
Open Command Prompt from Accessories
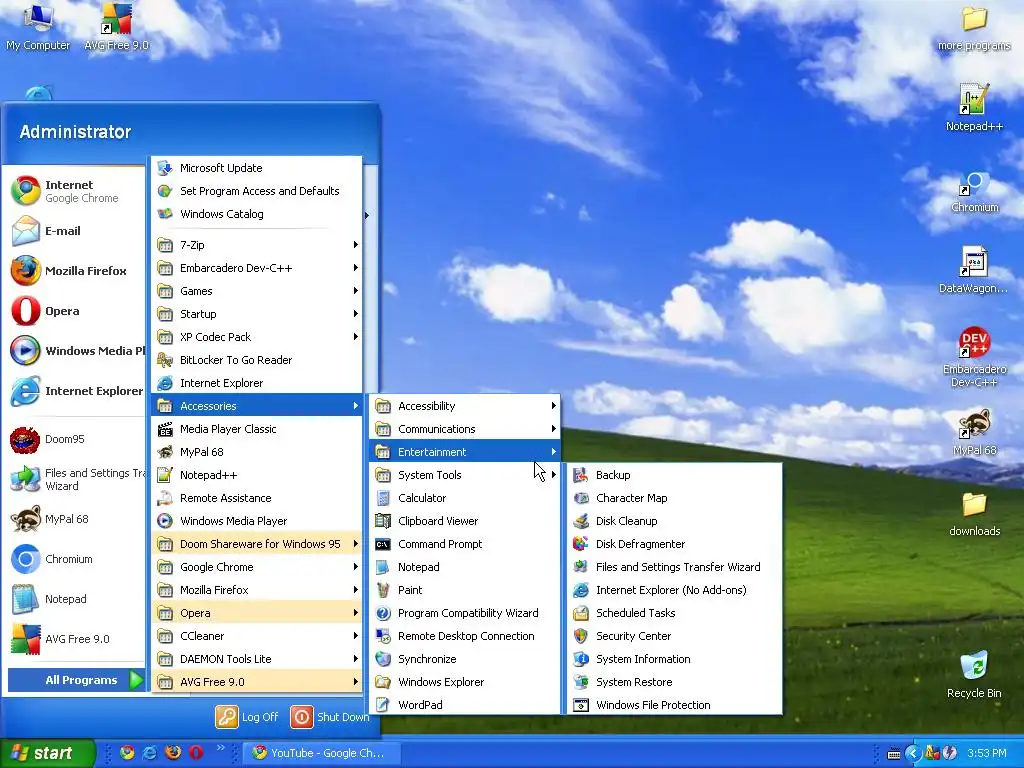(x=465, y=544)
